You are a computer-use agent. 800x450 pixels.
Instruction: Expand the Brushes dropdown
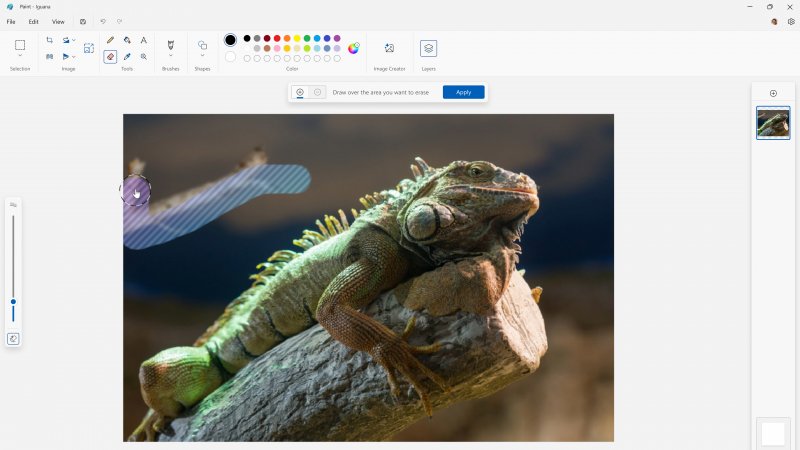[x=171, y=57]
